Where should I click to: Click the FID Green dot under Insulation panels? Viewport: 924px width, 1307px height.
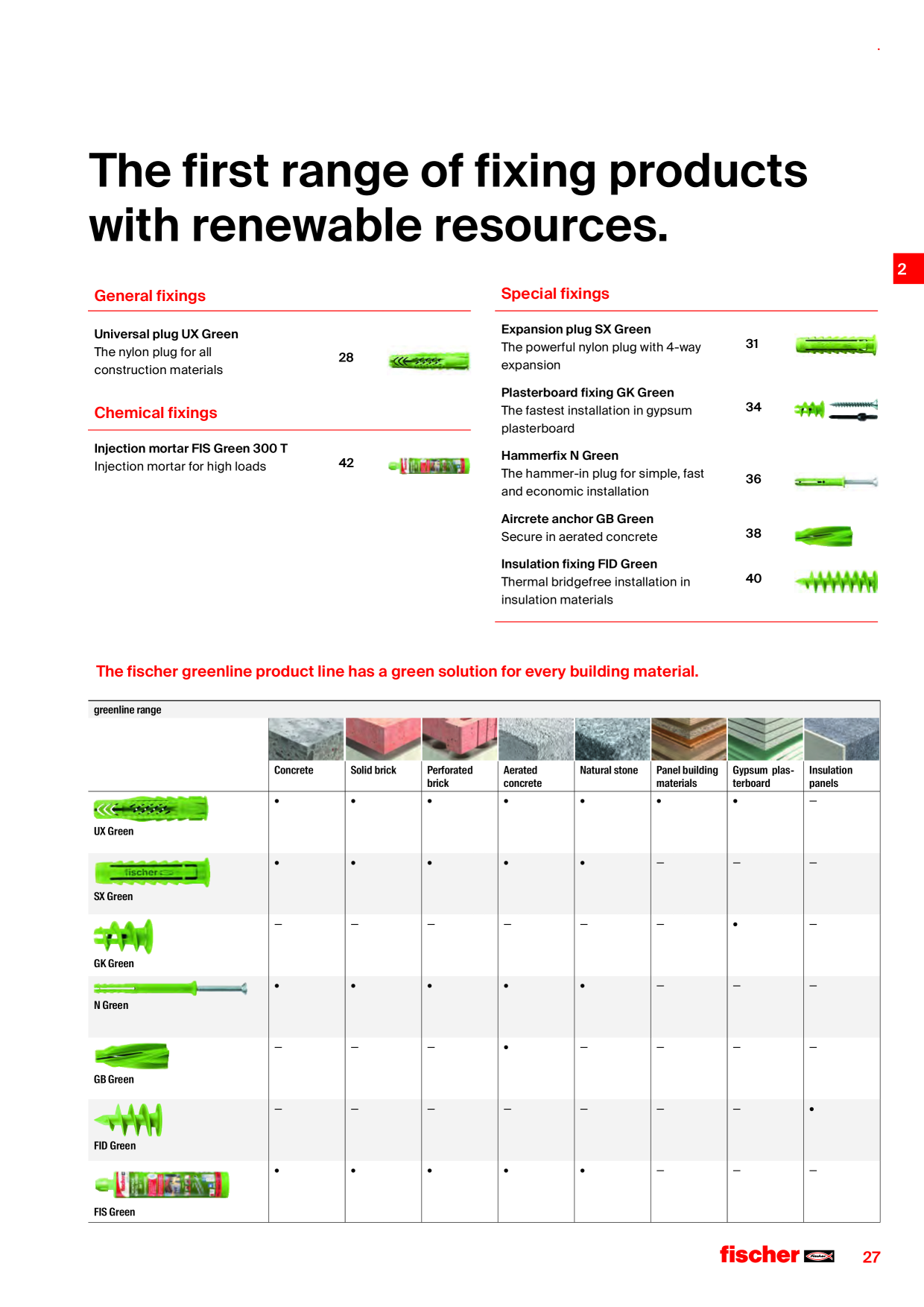click(x=811, y=1110)
